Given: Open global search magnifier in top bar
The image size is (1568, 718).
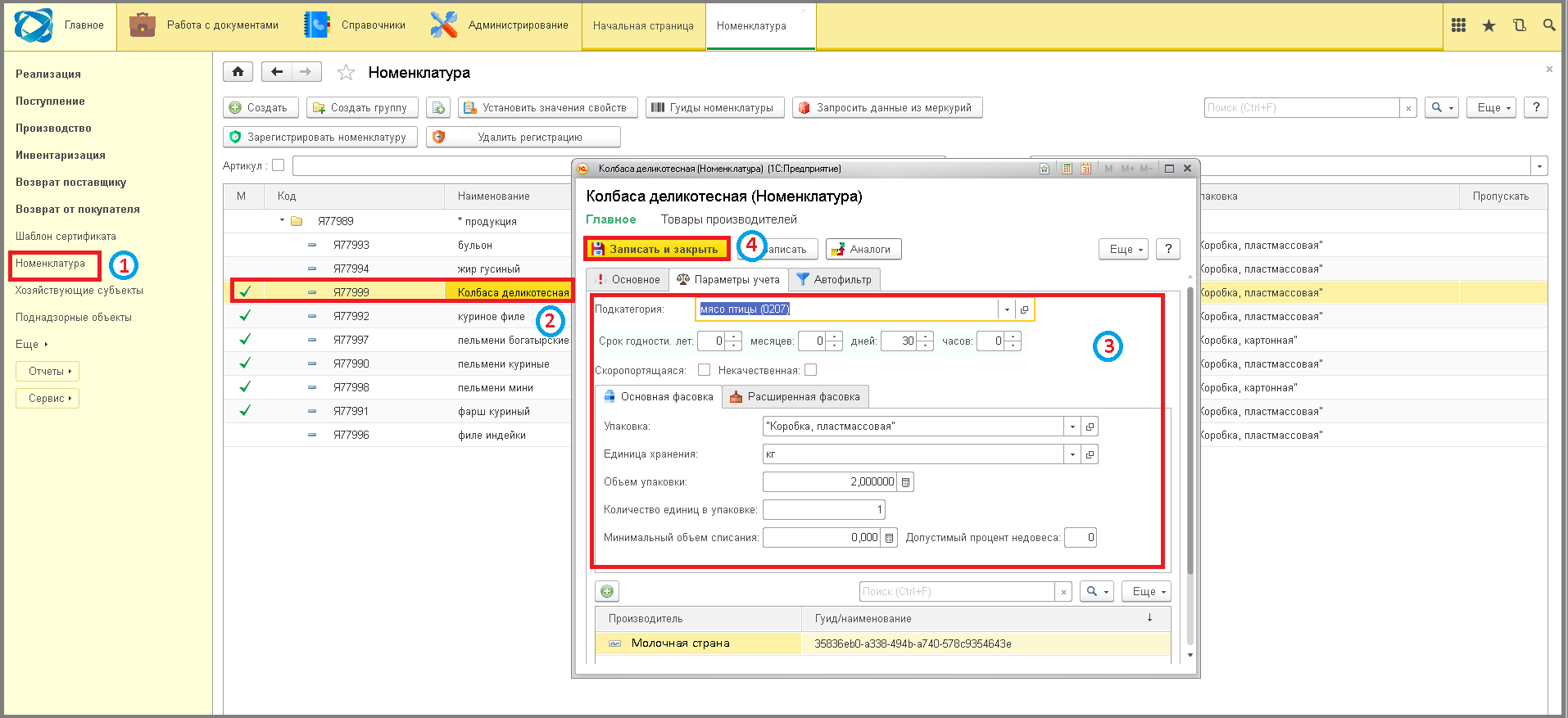Looking at the screenshot, I should click(x=1548, y=25).
